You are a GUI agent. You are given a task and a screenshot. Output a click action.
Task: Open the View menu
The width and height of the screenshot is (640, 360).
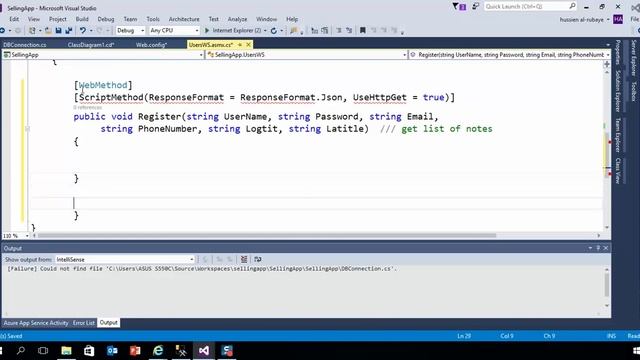34,19
